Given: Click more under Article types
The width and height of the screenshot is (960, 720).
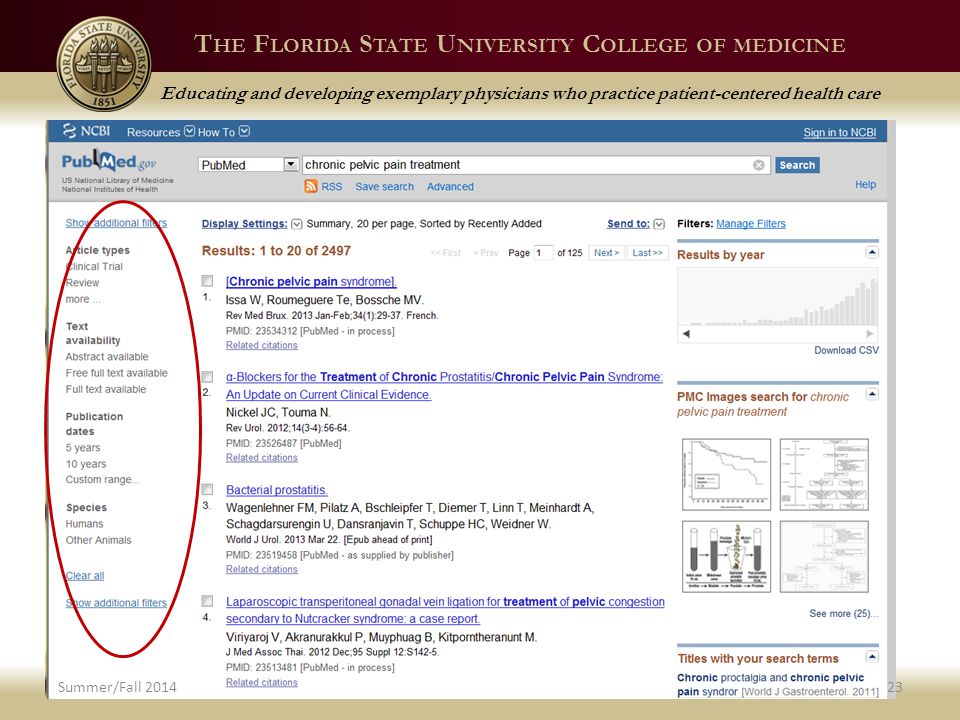Looking at the screenshot, I should tap(83, 299).
